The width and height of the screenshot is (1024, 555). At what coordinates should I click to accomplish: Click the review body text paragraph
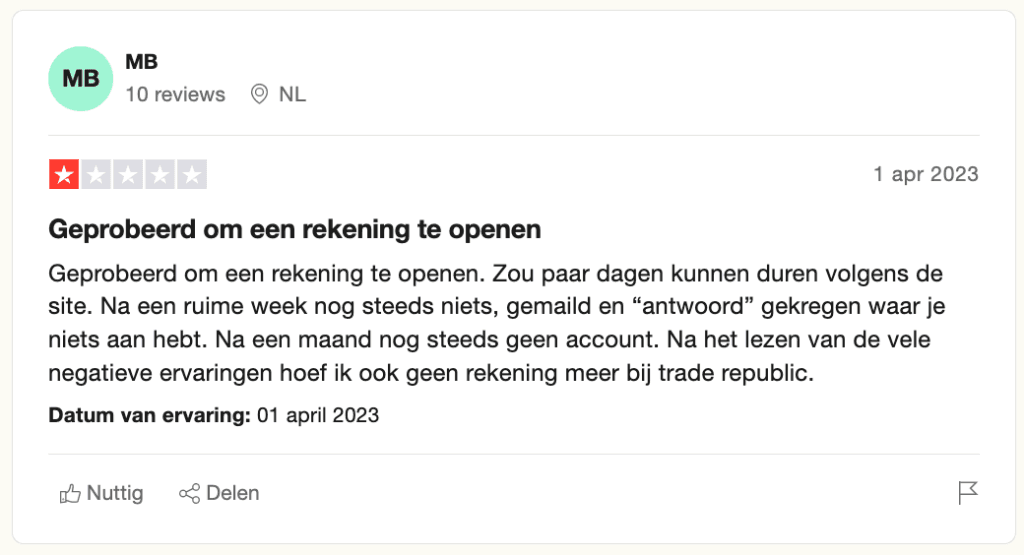point(495,324)
